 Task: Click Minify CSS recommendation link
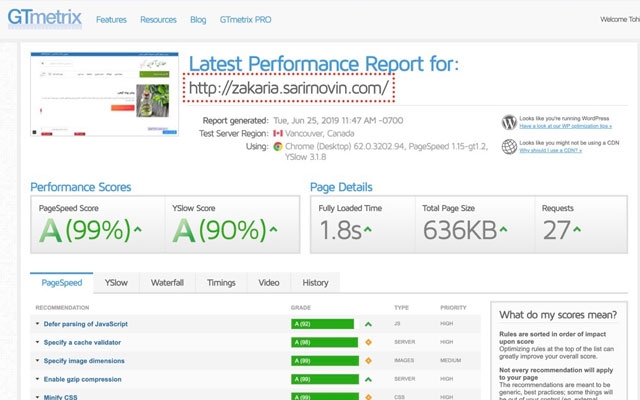pyautogui.click(x=60, y=397)
